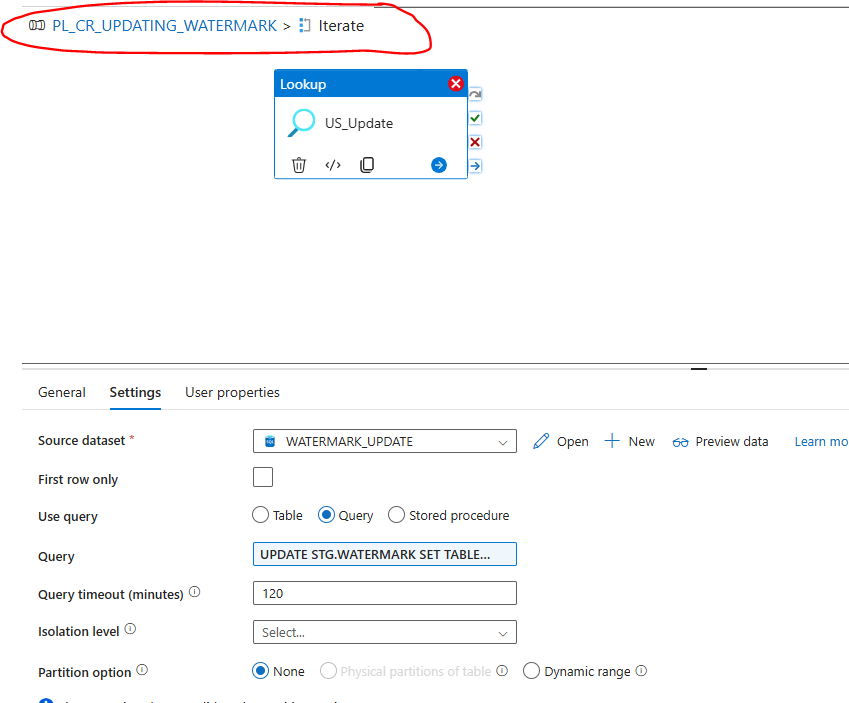The height and width of the screenshot is (703, 849).
Task: Select the None partition option radio
Action: coord(260,671)
